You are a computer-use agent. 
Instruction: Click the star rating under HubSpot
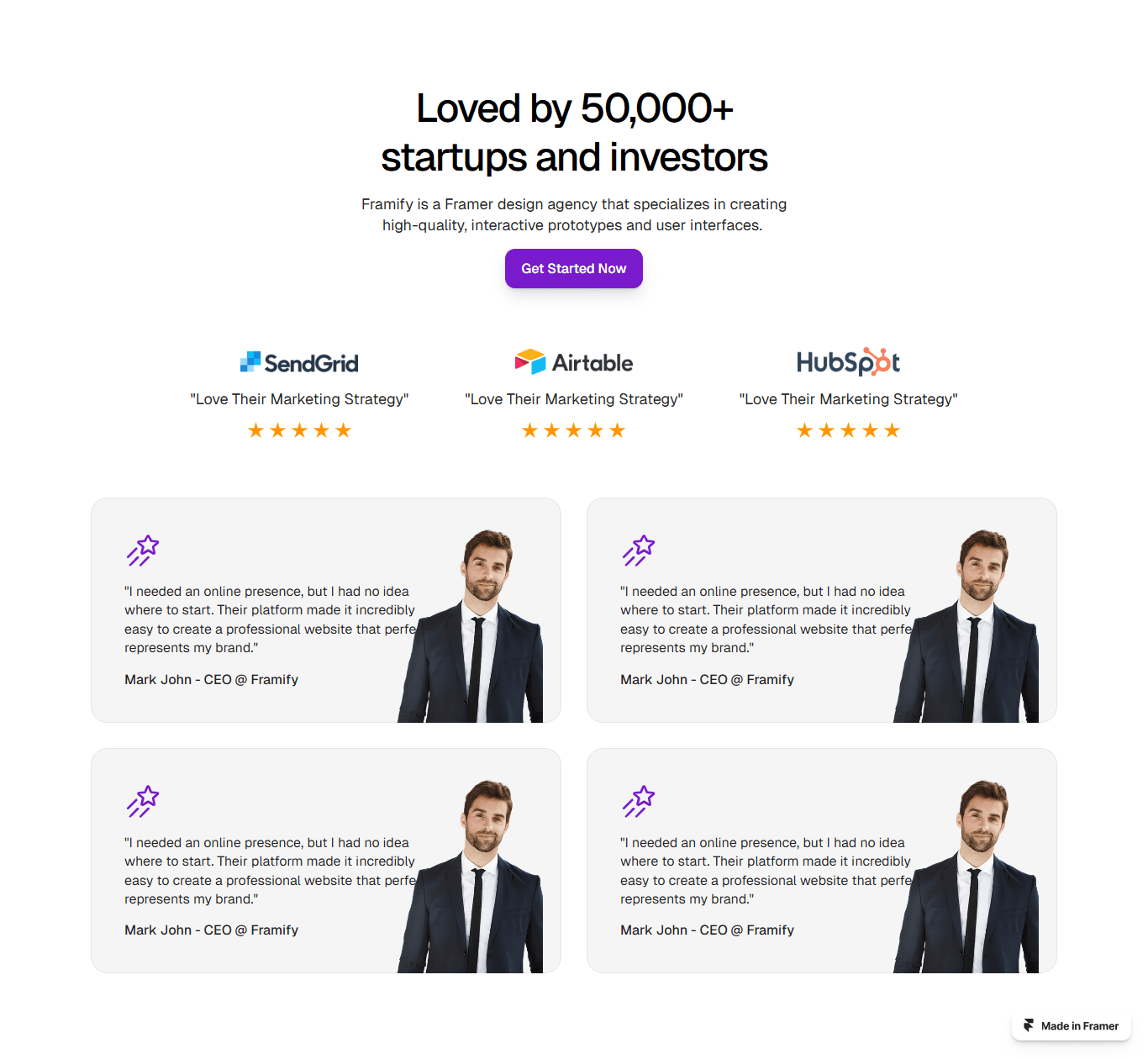click(x=848, y=430)
